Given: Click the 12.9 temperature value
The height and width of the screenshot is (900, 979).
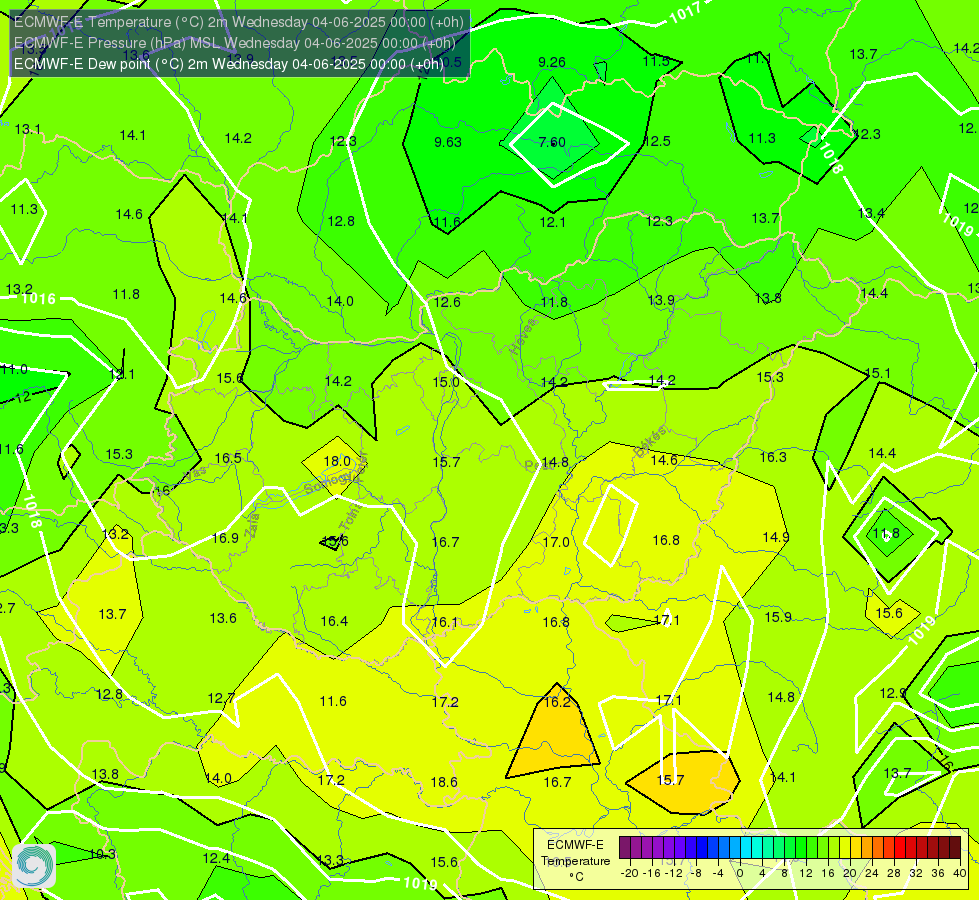Looking at the screenshot, I should tap(893, 693).
